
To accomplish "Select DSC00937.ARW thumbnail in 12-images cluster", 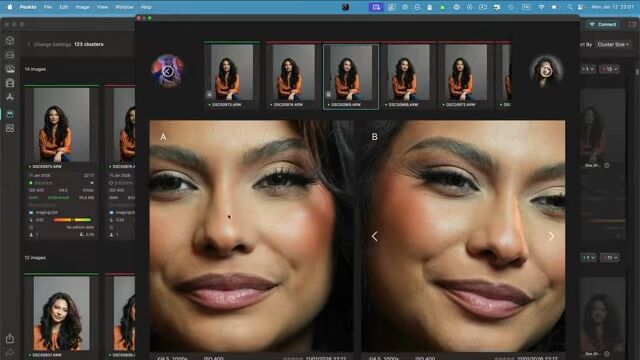I will 61,313.
